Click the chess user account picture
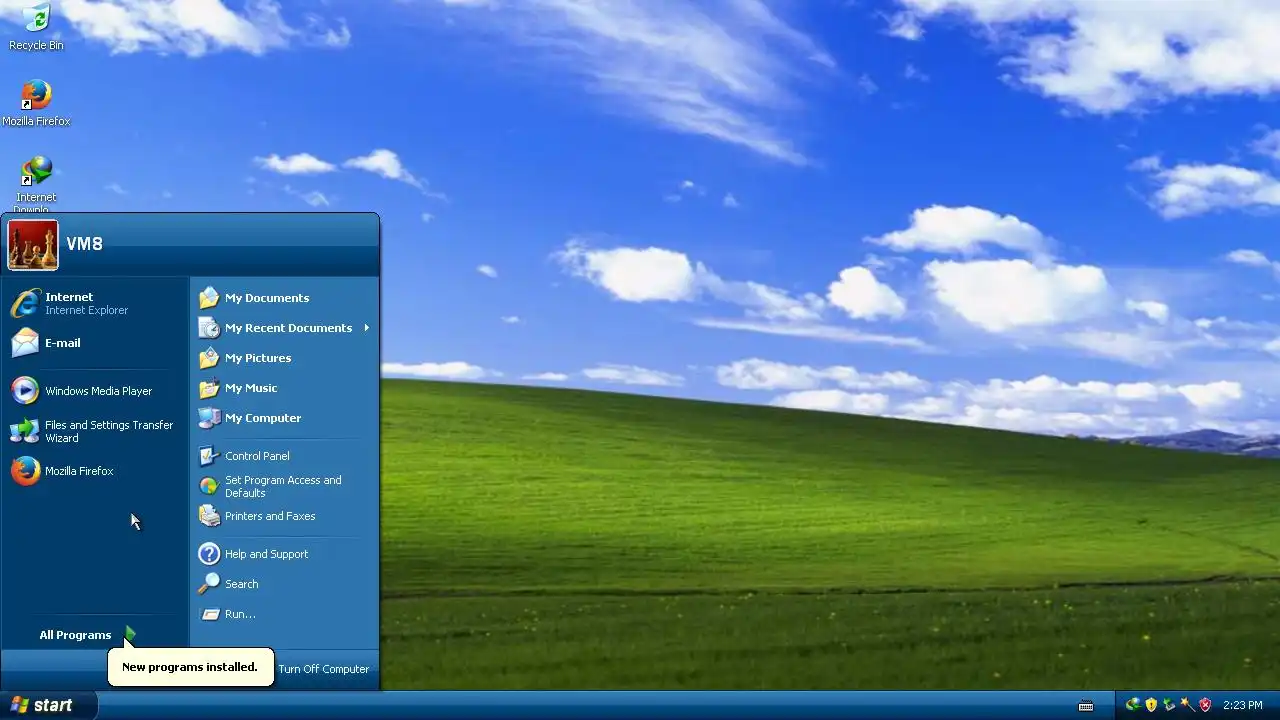This screenshot has height=720, width=1280. click(33, 245)
